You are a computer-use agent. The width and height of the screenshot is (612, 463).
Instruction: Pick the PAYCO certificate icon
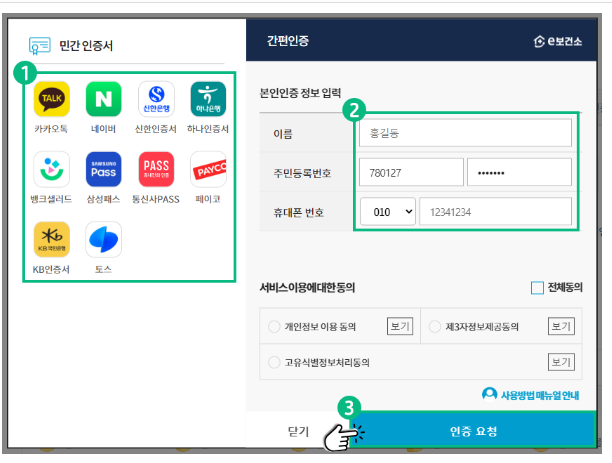click(208, 169)
